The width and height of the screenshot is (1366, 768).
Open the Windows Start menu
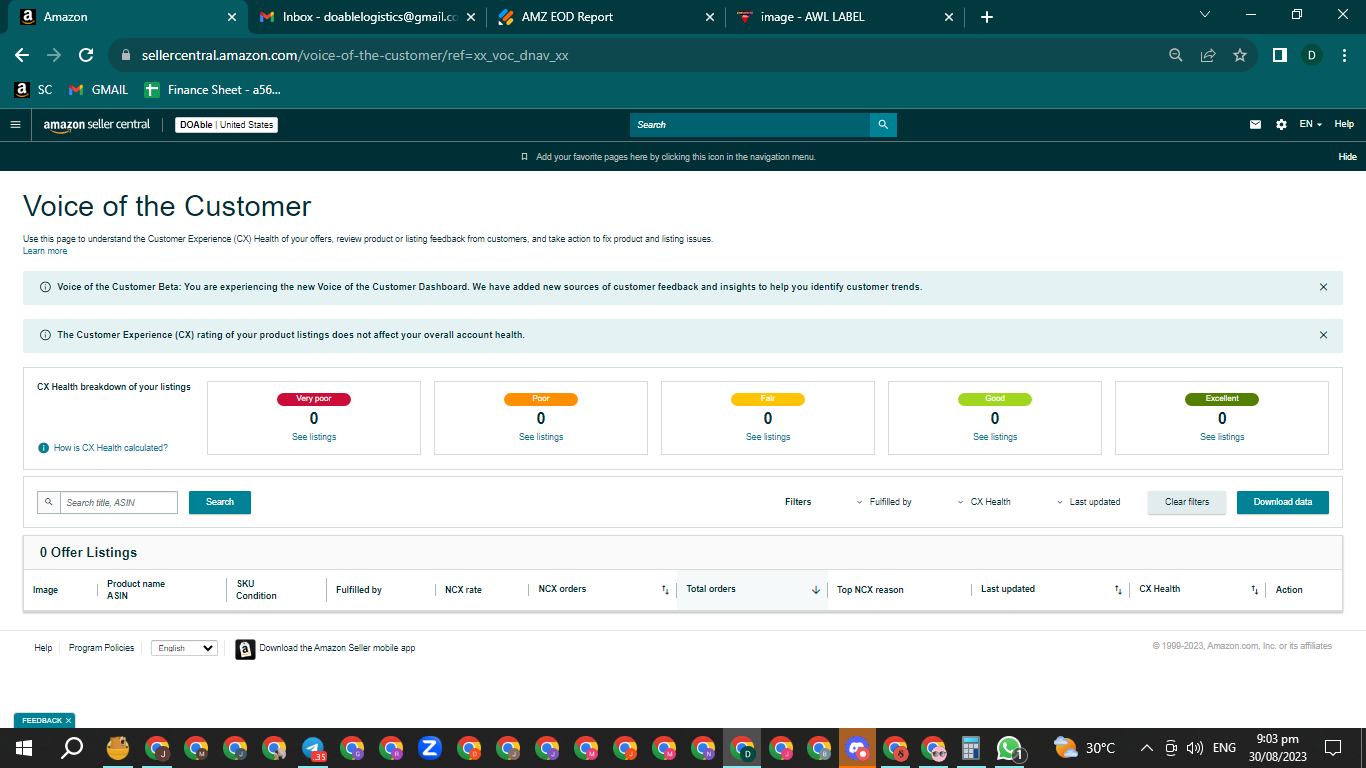click(24, 748)
